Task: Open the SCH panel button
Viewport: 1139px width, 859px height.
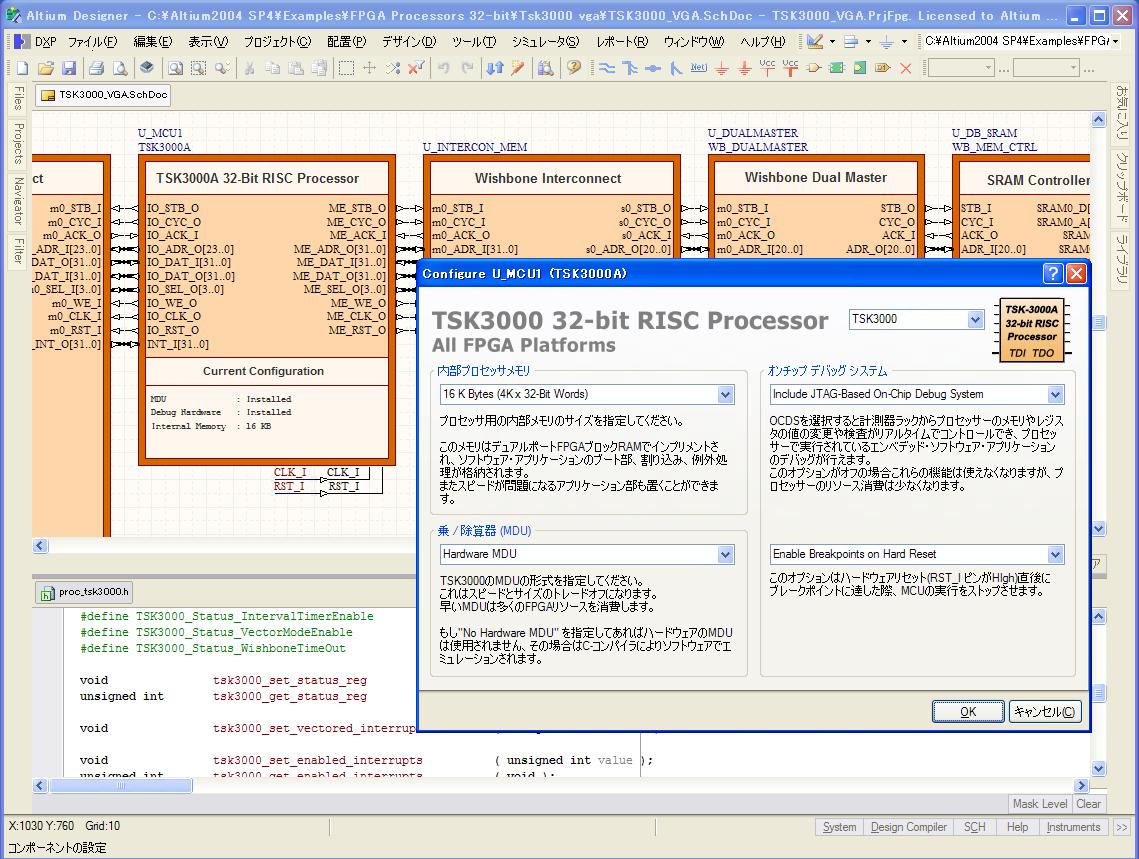Action: [x=974, y=827]
